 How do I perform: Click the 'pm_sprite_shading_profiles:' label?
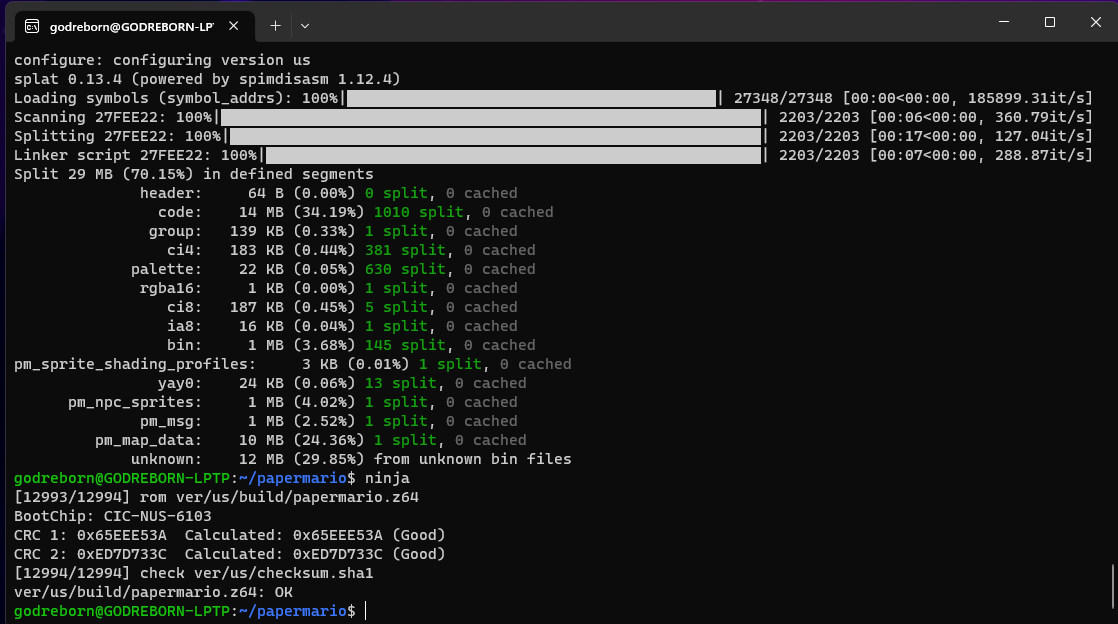135,364
